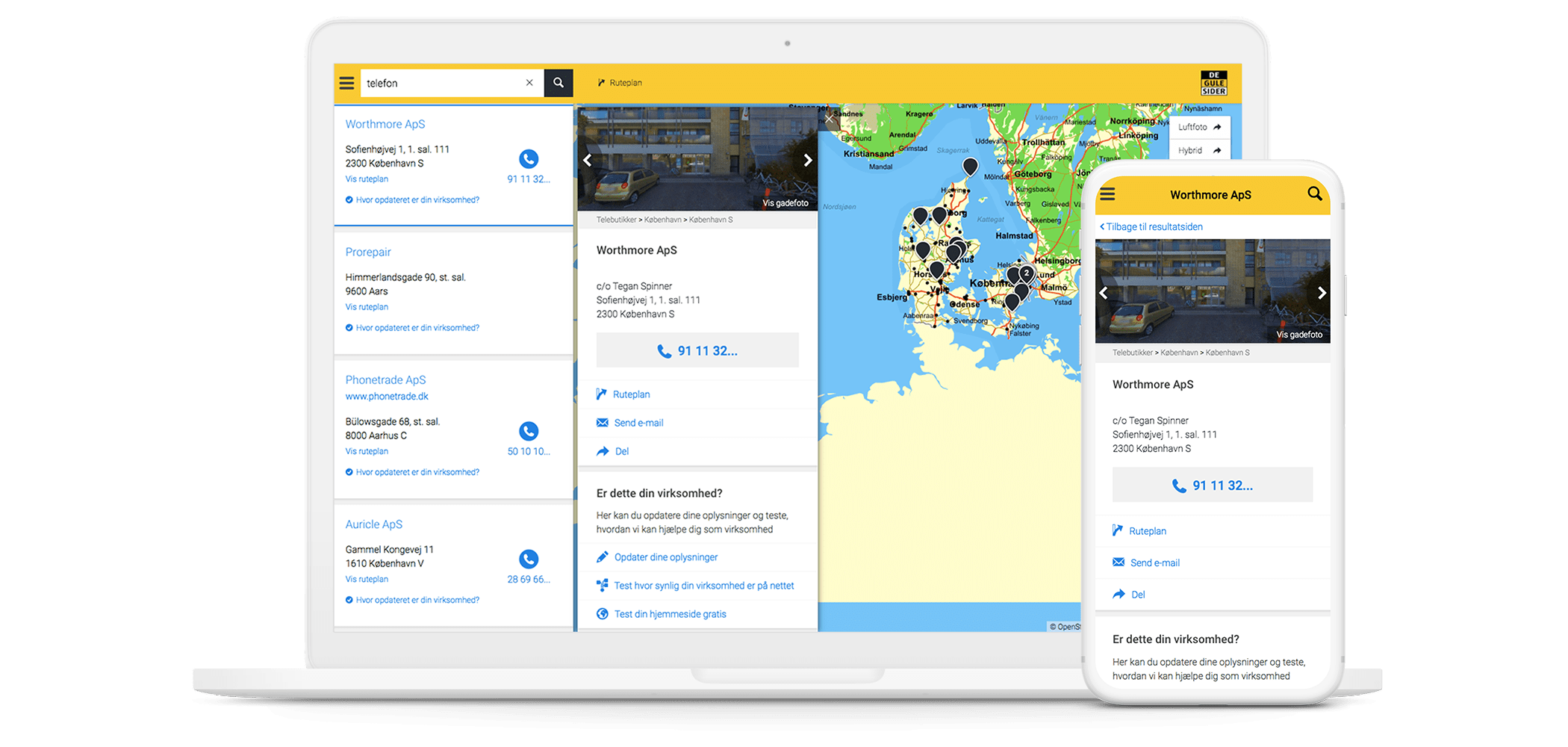Open Ruteplan in the top yellow bar
The width and height of the screenshot is (1568, 747).
tap(620, 83)
